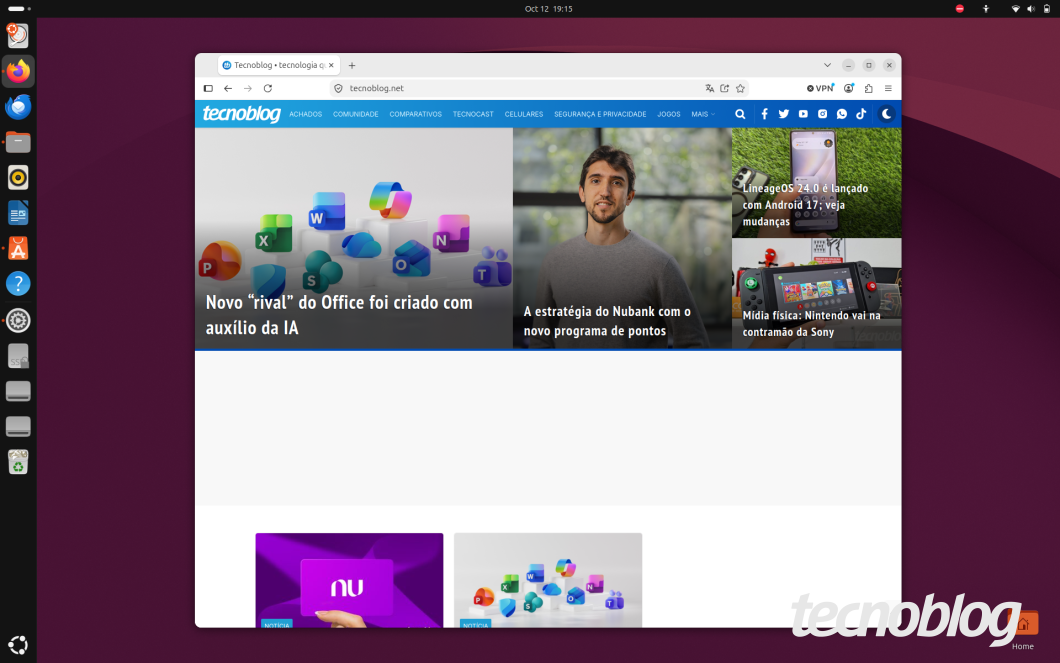Bookmark this page with the star icon
1060x663 pixels.
[x=740, y=89]
